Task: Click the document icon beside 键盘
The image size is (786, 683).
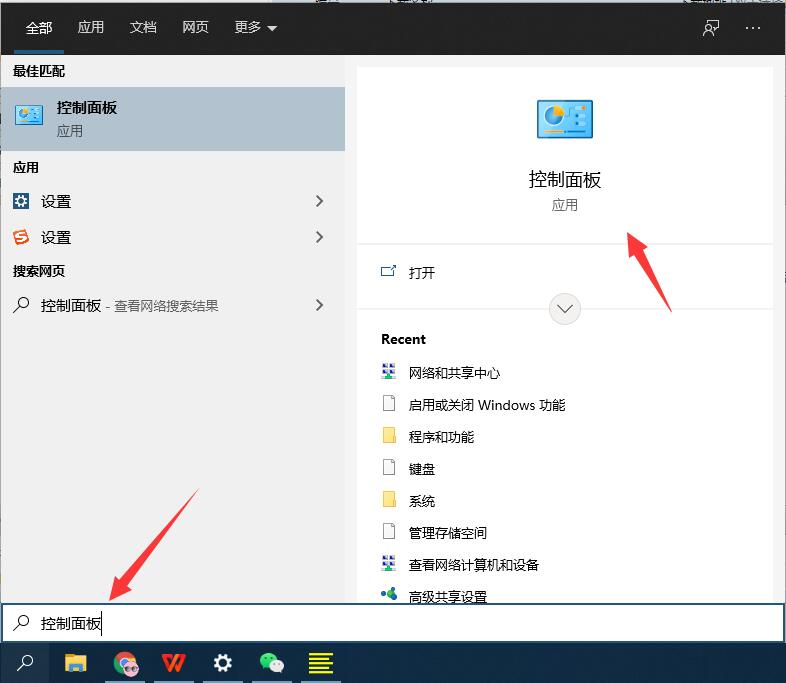Action: click(x=388, y=467)
